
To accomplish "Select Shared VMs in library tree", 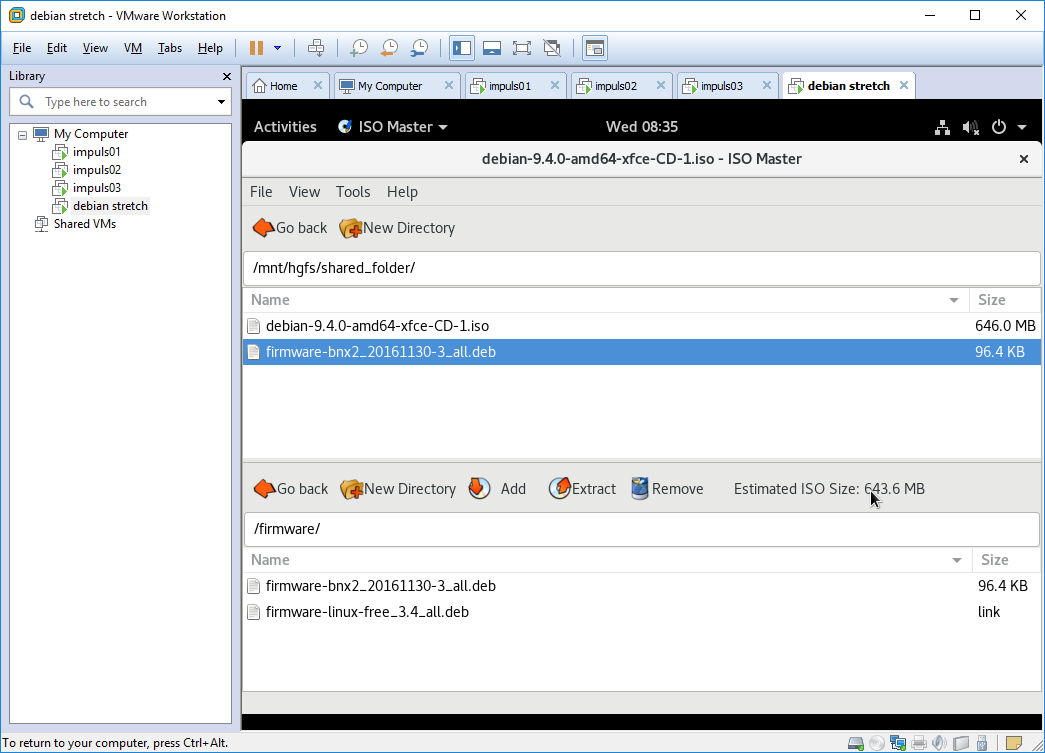I will click(85, 224).
